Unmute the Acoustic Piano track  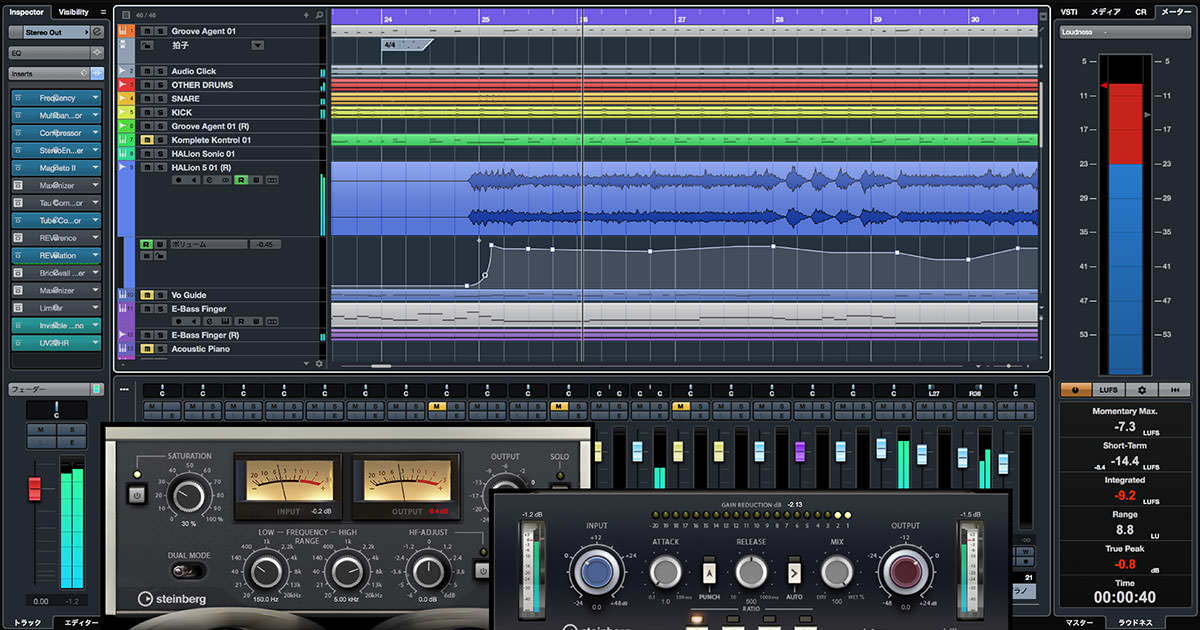click(x=146, y=349)
